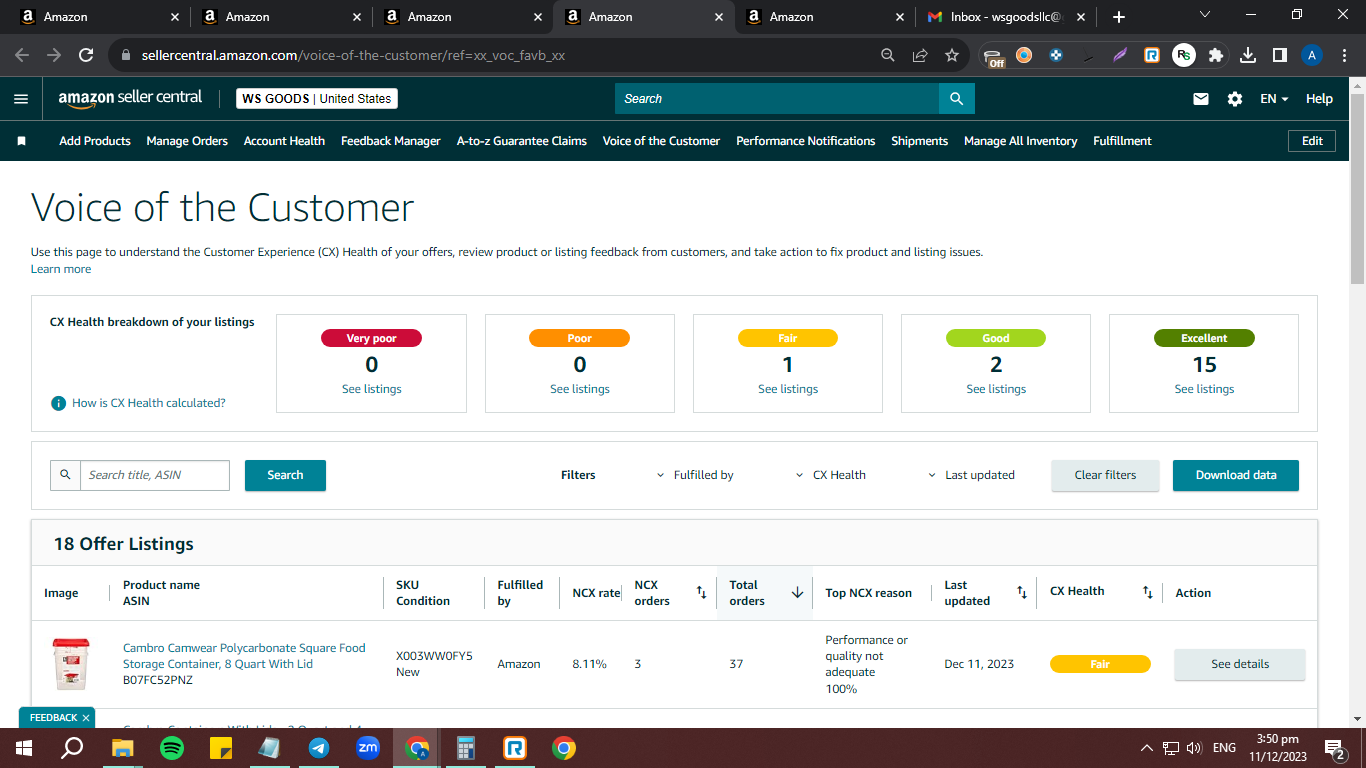Open Help link in header
1366x768 pixels.
click(1319, 99)
